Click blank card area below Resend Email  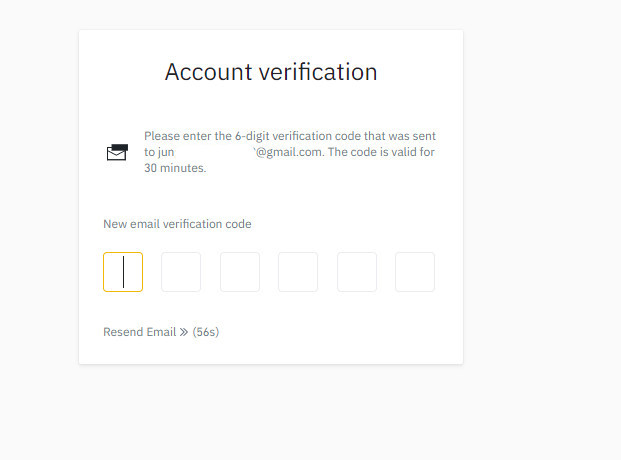271,352
